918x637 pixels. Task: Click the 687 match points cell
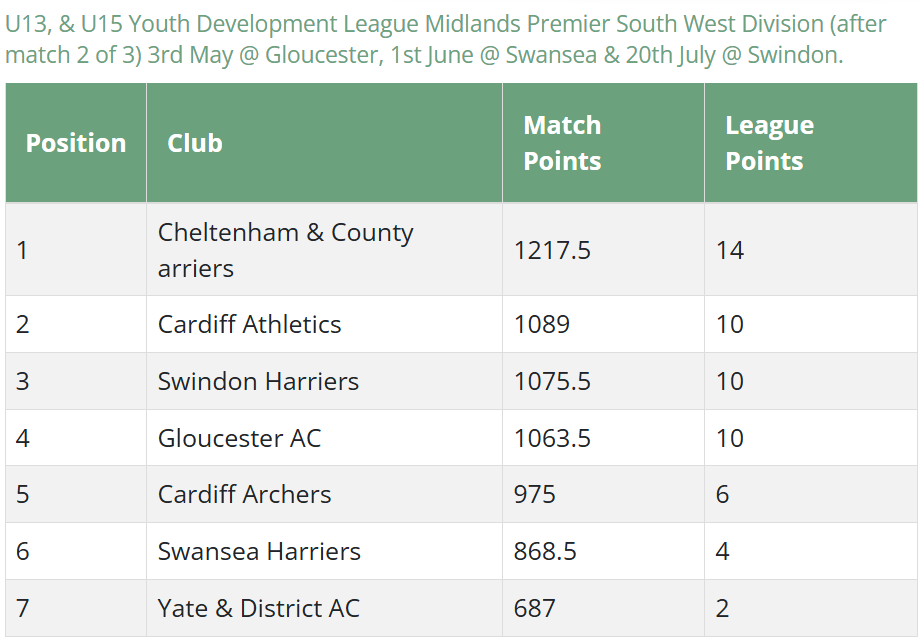point(603,608)
